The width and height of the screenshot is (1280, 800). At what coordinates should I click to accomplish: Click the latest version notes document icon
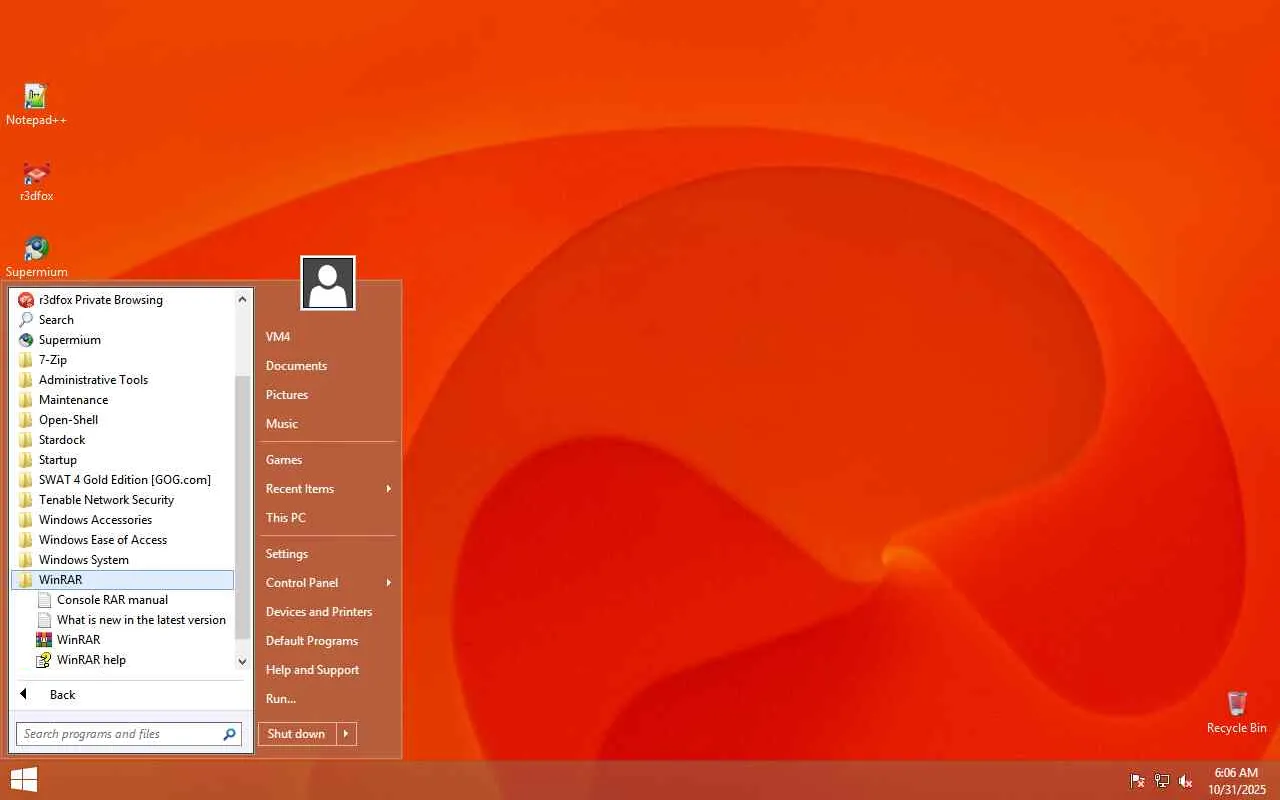(x=44, y=620)
